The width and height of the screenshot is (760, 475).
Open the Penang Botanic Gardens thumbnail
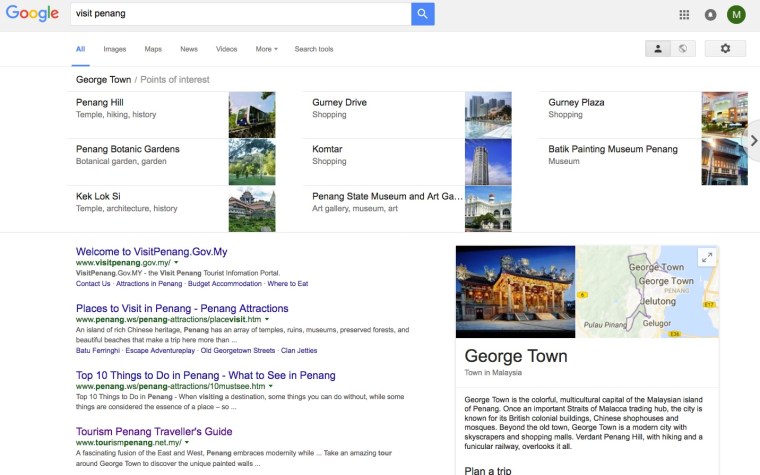click(x=252, y=162)
